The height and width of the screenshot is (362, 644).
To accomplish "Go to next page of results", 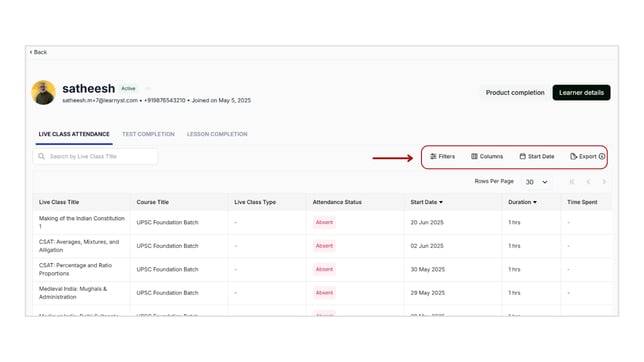I will point(604,182).
